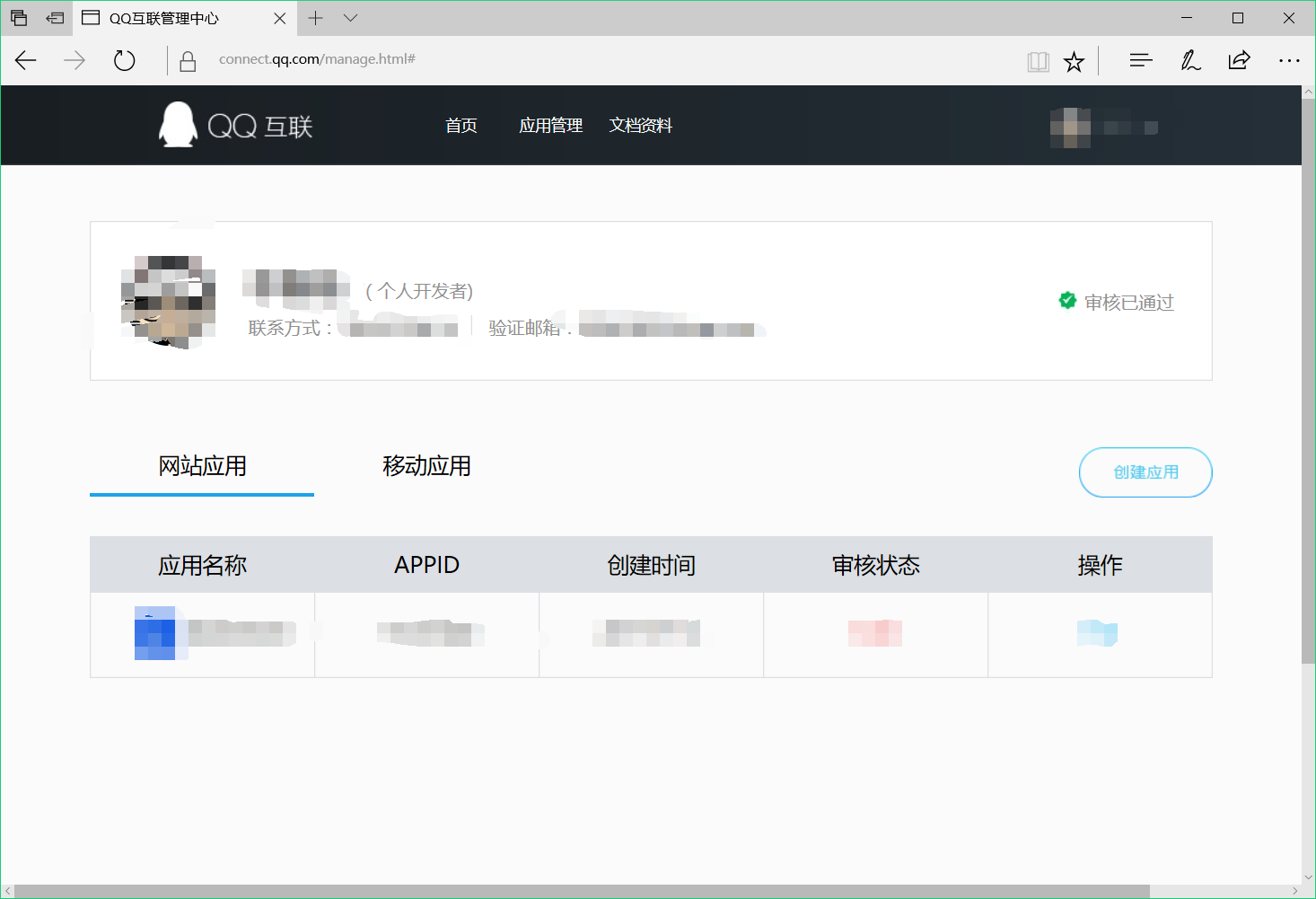Click the browser forward arrow
Screen dimensions: 1316x899
tap(75, 60)
